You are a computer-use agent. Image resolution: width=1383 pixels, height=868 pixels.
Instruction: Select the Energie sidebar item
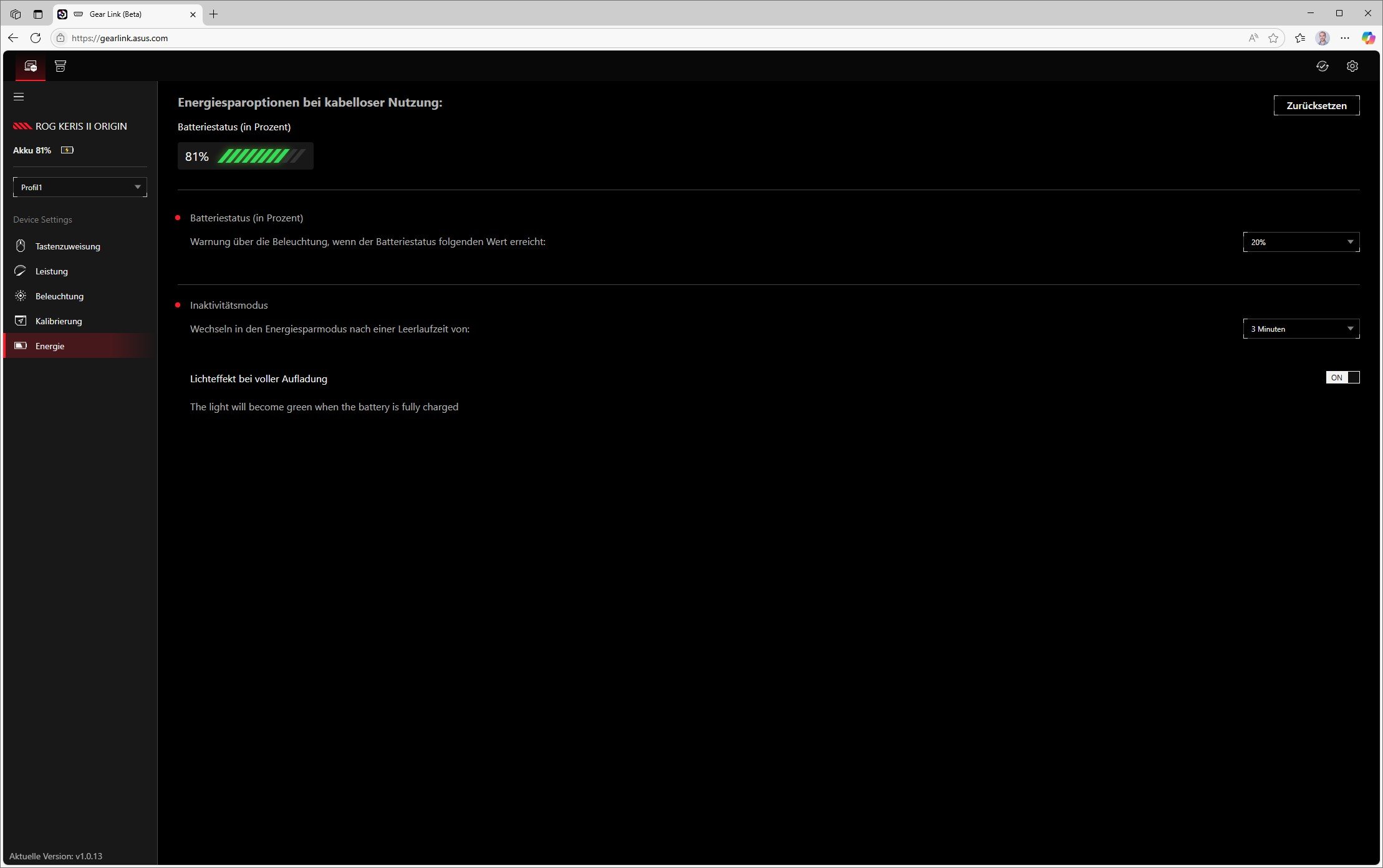[50, 346]
